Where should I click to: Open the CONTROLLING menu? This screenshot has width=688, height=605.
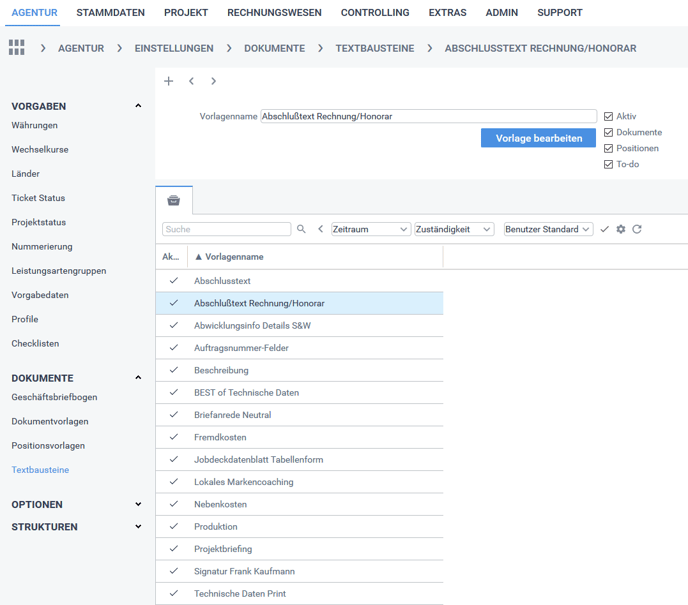375,13
